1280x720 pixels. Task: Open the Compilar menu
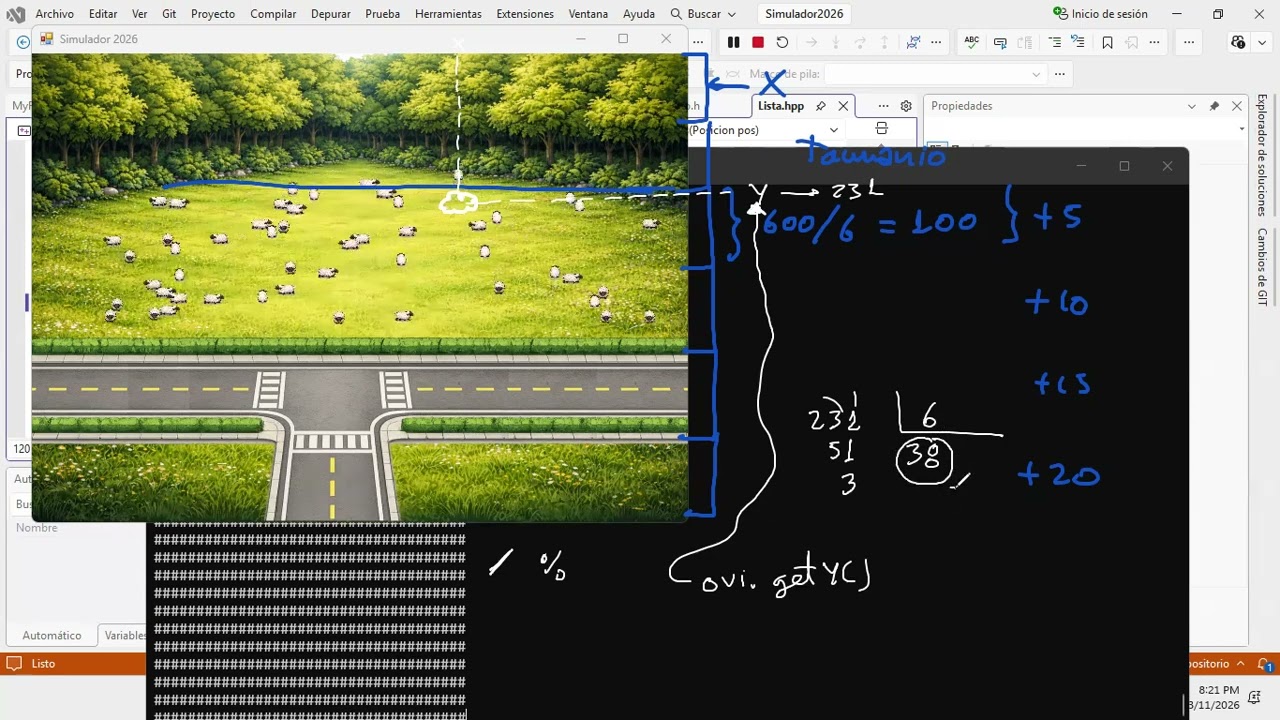click(x=273, y=14)
